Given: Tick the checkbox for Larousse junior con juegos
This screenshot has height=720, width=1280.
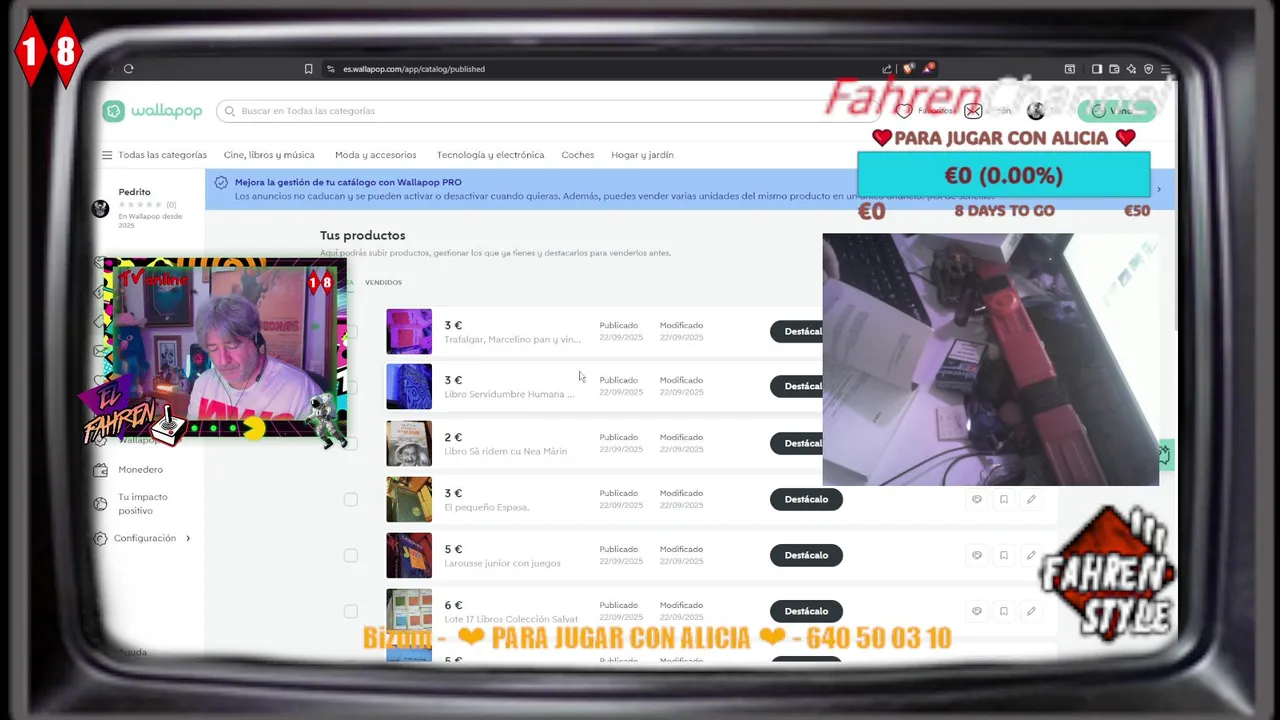Looking at the screenshot, I should click(x=350, y=555).
